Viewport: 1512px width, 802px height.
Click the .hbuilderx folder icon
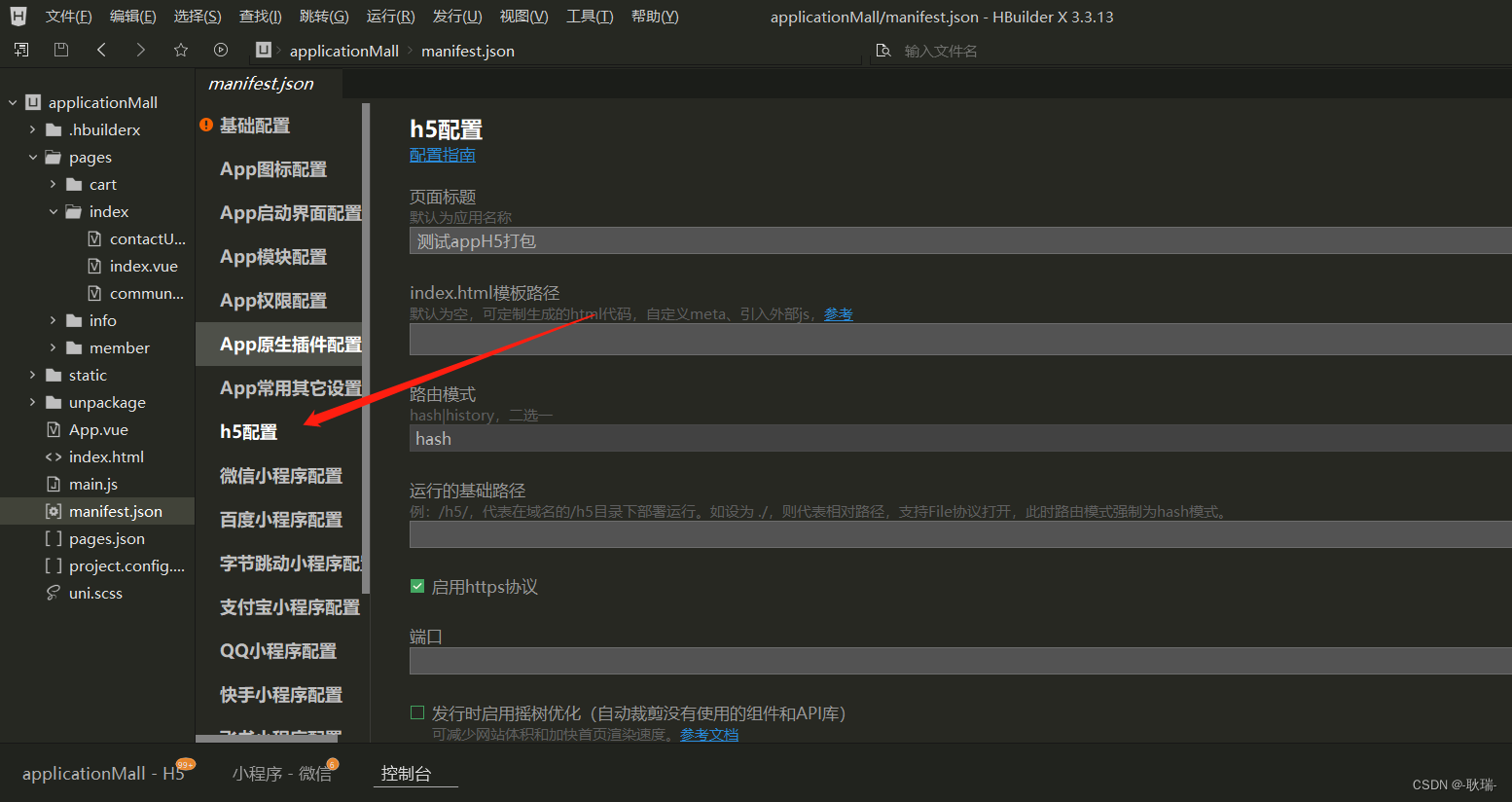click(54, 129)
